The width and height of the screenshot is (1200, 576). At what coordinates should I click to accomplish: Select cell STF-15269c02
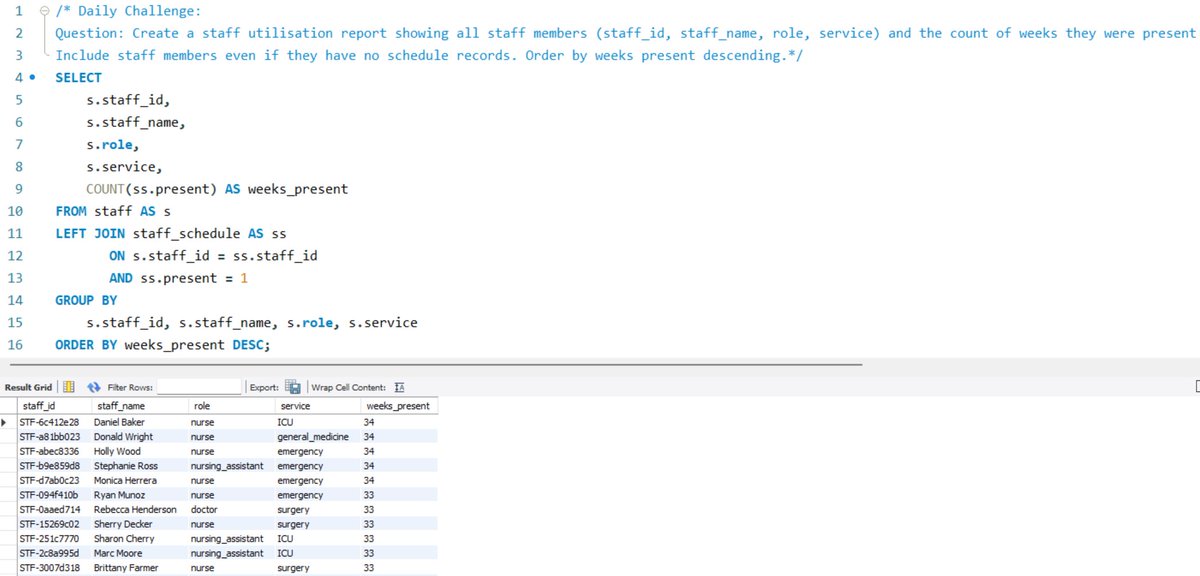click(54, 524)
